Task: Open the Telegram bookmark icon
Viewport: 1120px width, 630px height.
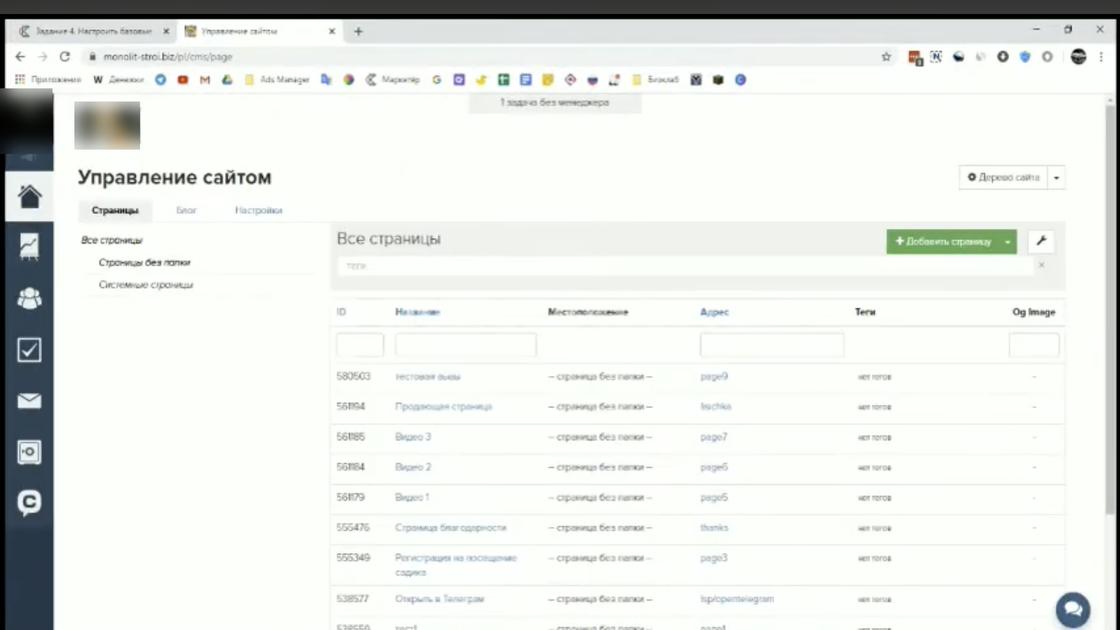Action: [x=161, y=80]
